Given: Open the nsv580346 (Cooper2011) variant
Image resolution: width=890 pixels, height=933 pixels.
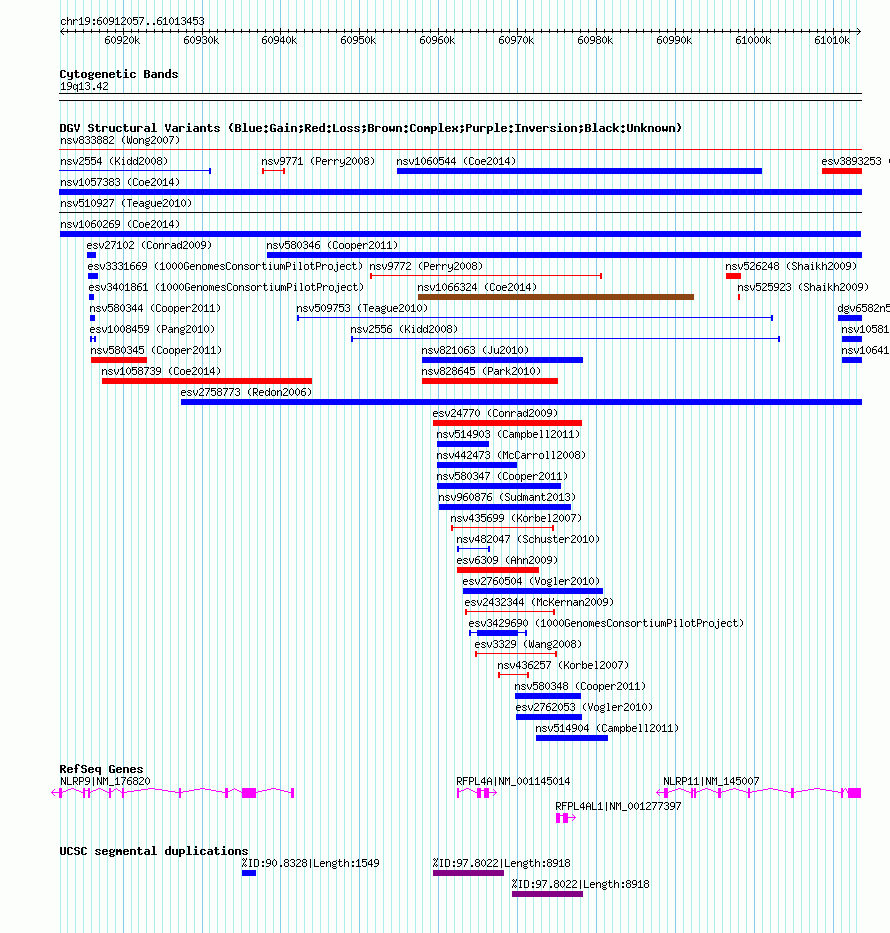Looking at the screenshot, I should tap(332, 245).
